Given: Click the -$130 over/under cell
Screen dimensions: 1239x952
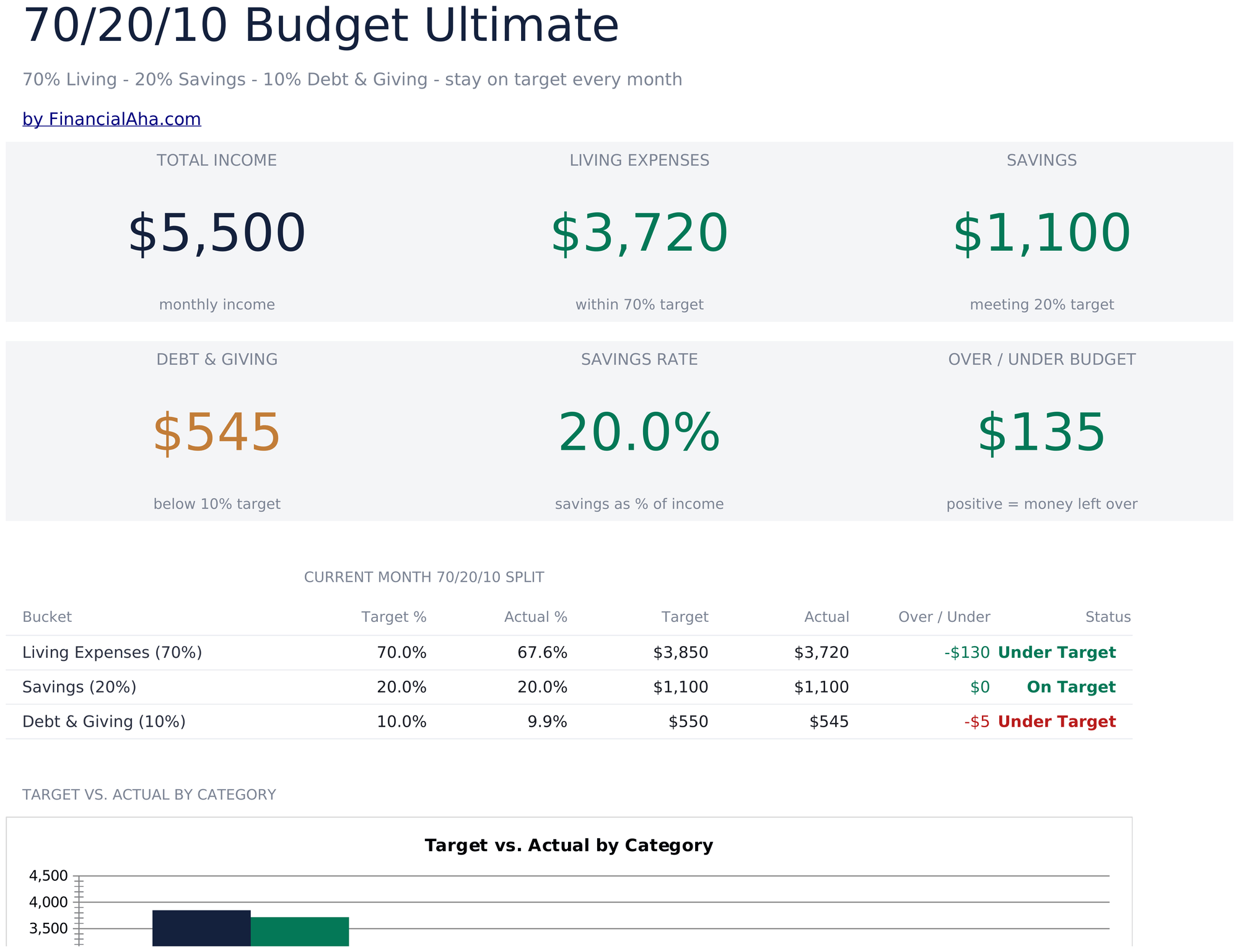Looking at the screenshot, I should pyautogui.click(x=966, y=653).
